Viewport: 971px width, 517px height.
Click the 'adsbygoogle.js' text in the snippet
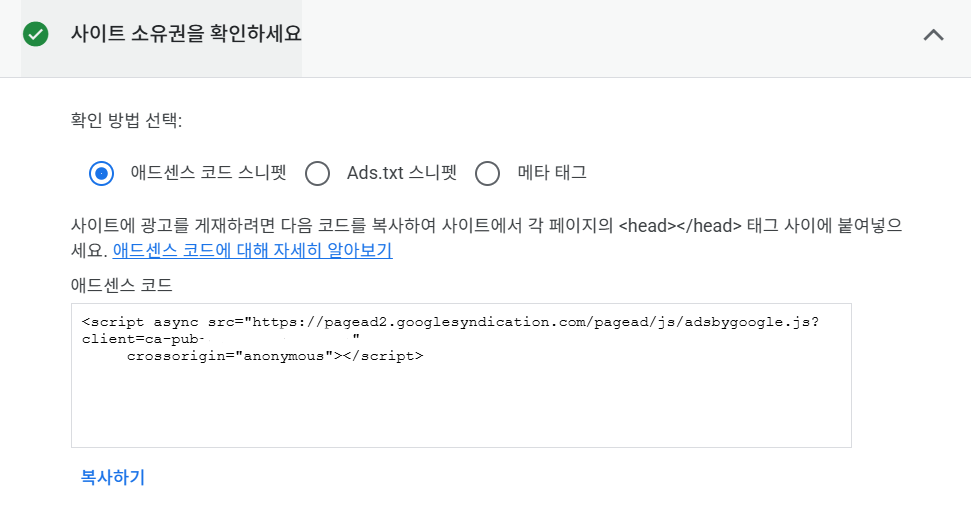(x=756, y=322)
